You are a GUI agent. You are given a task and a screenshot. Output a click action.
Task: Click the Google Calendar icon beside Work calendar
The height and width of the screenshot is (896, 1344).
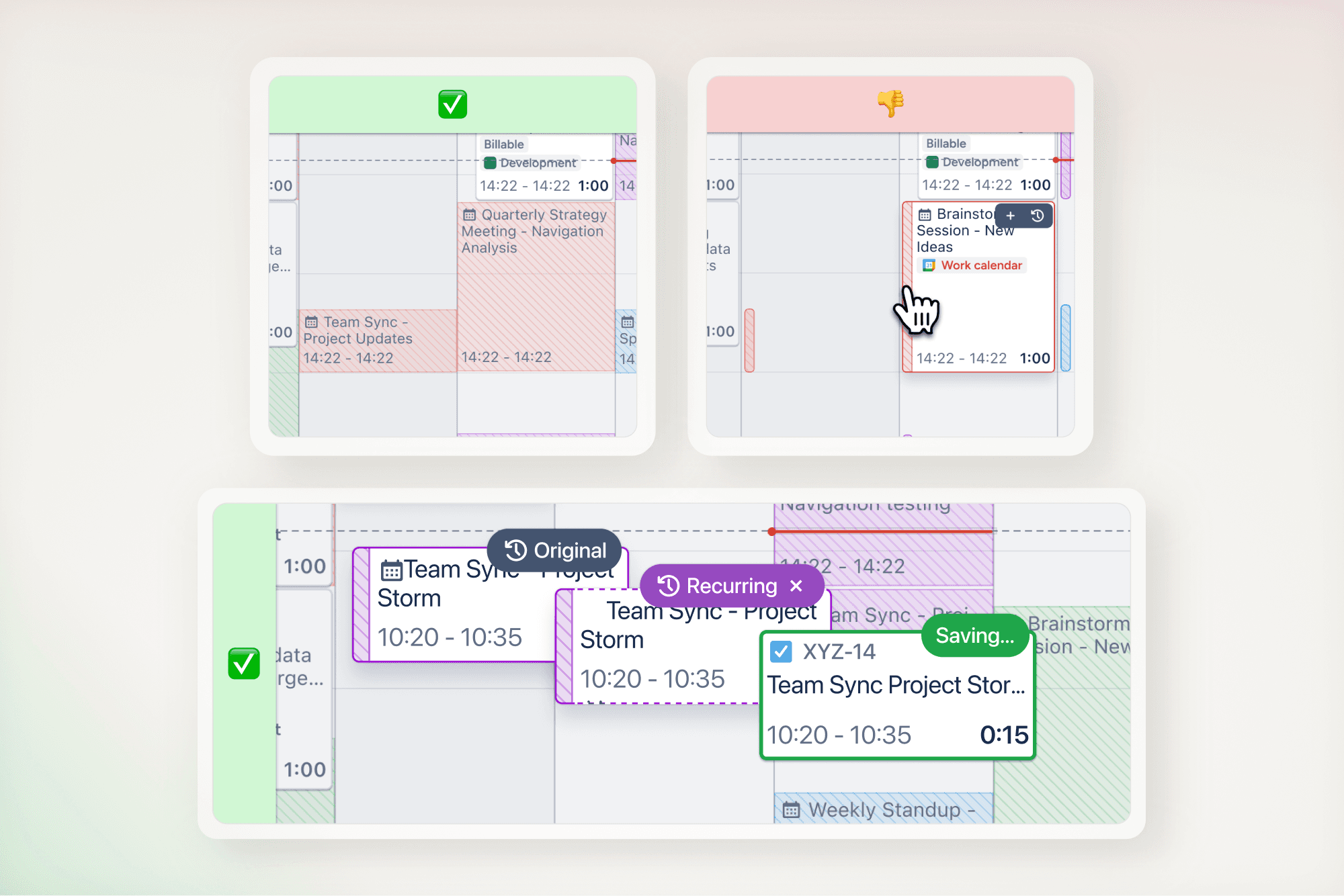[929, 265]
